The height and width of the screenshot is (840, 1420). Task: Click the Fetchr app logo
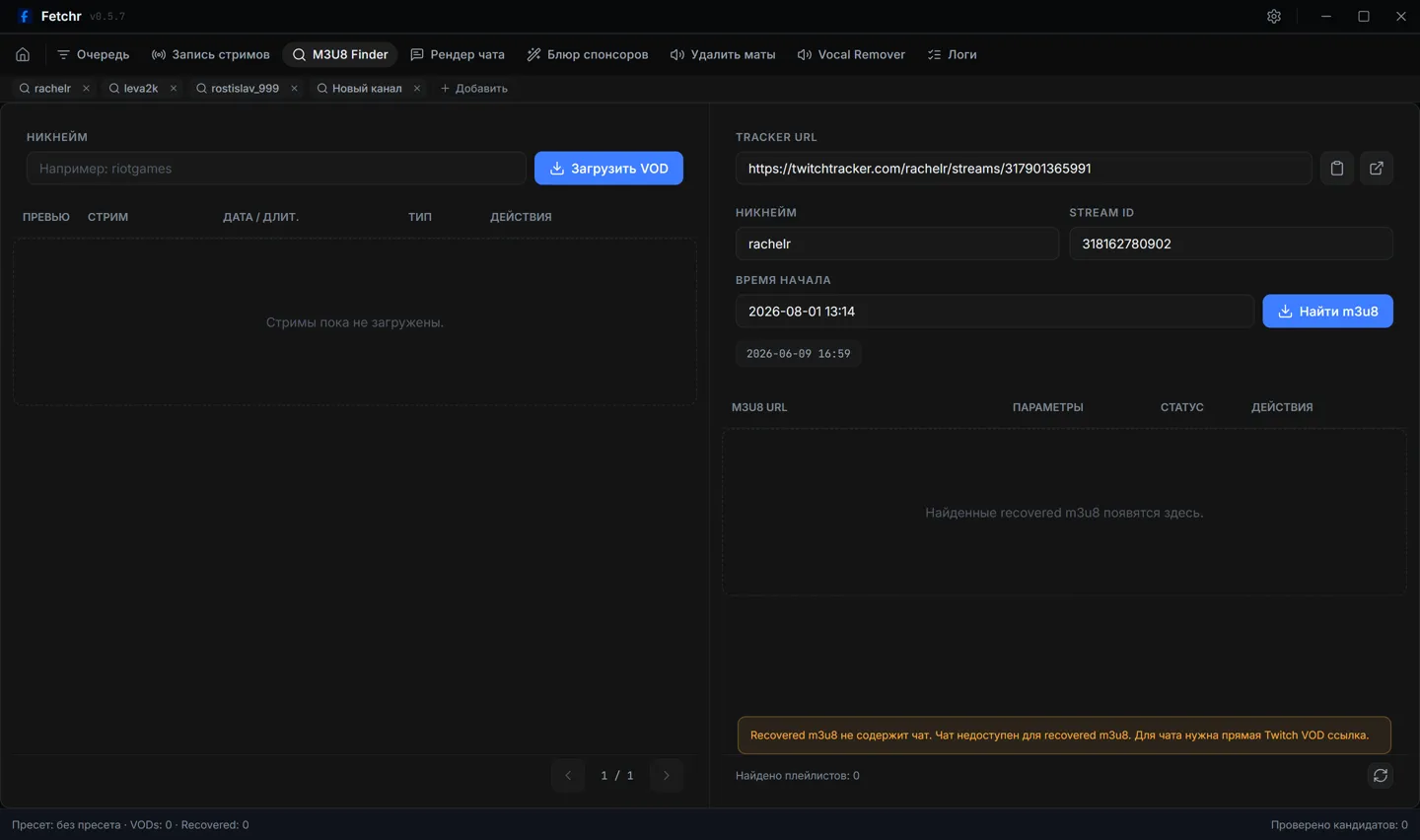[25, 17]
